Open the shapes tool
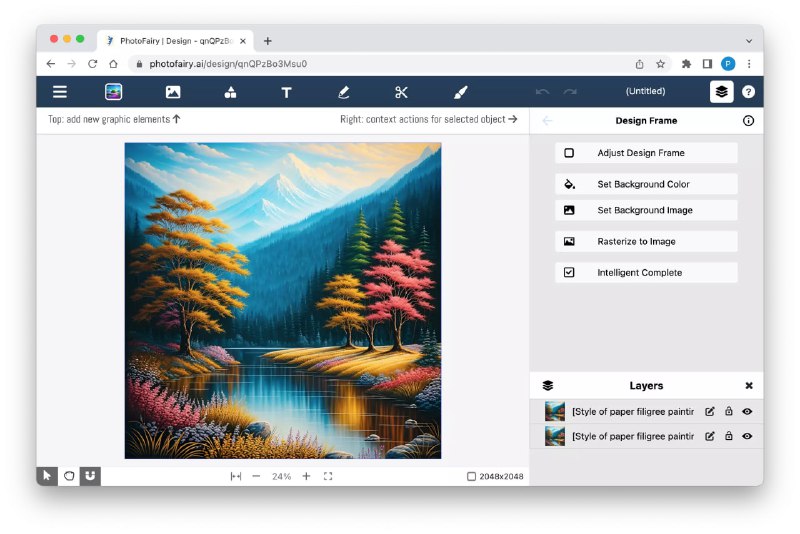800x534 pixels. 230,92
